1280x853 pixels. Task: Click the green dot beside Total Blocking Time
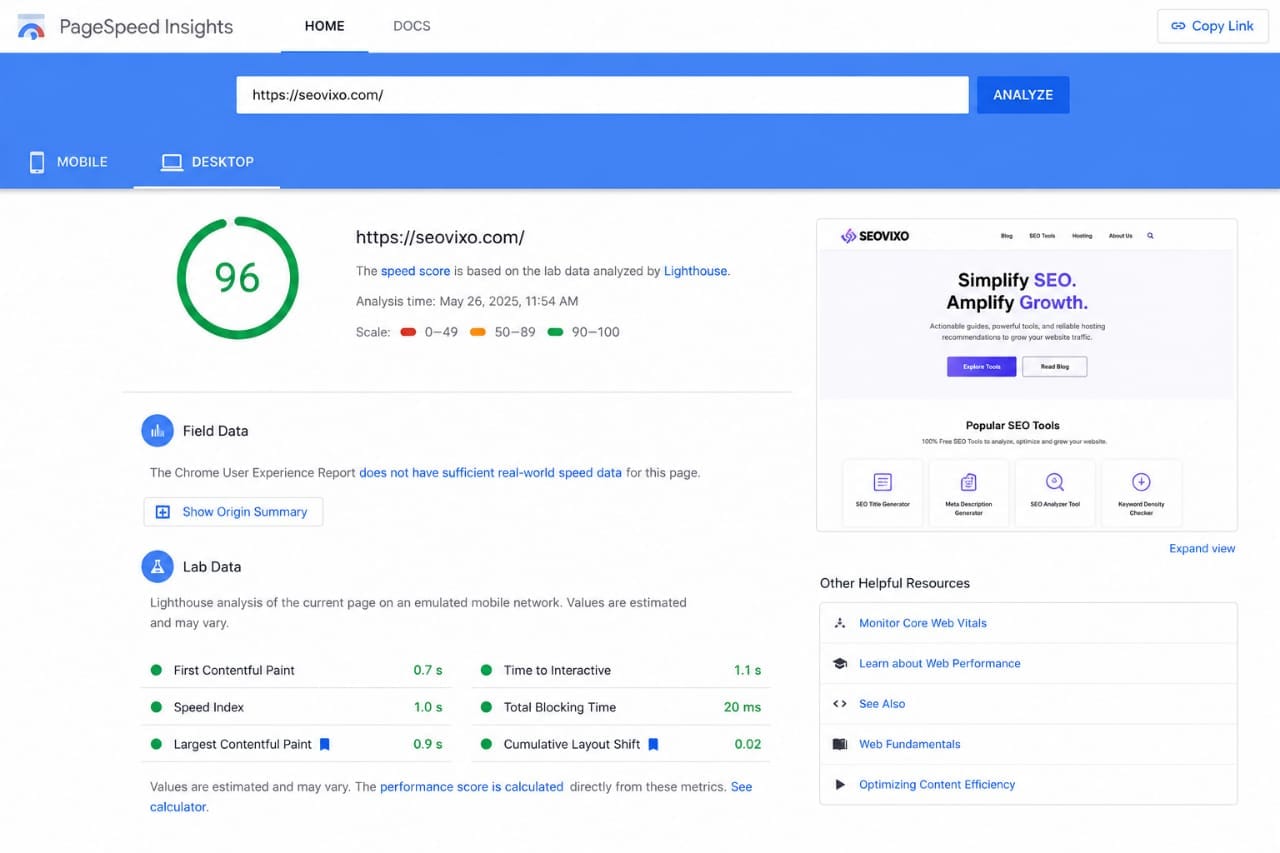pos(486,707)
